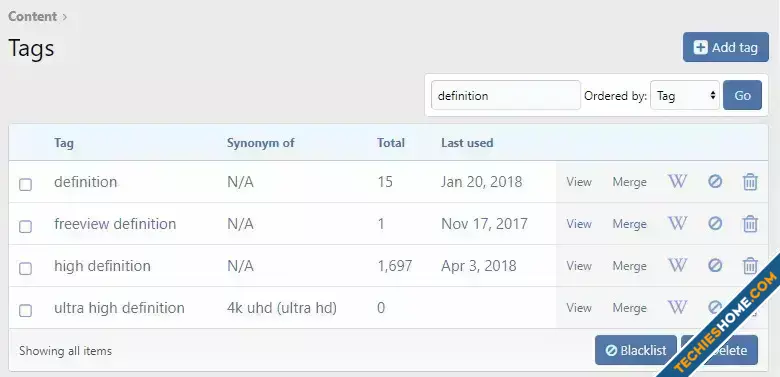Click the Tags page heading
This screenshot has width=780, height=377.
point(31,49)
